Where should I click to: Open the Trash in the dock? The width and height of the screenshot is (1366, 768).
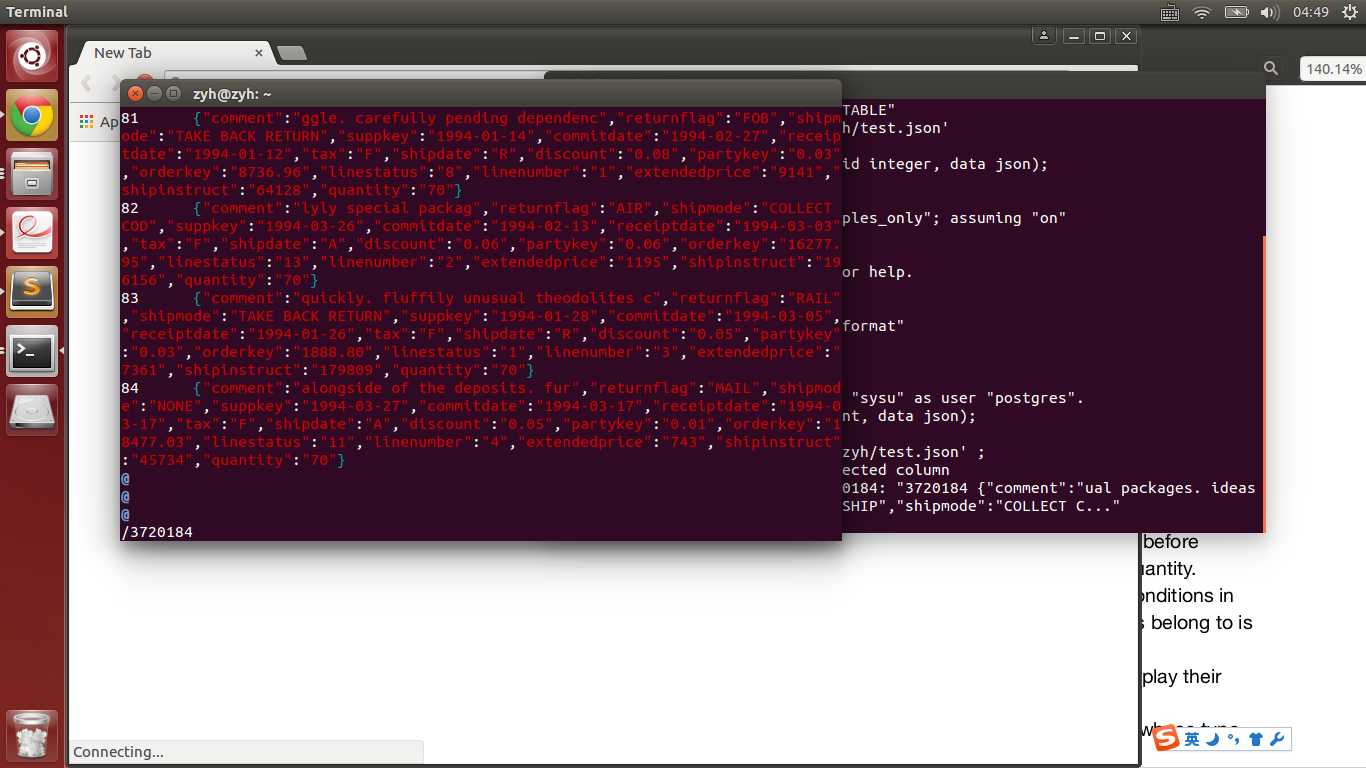click(32, 737)
